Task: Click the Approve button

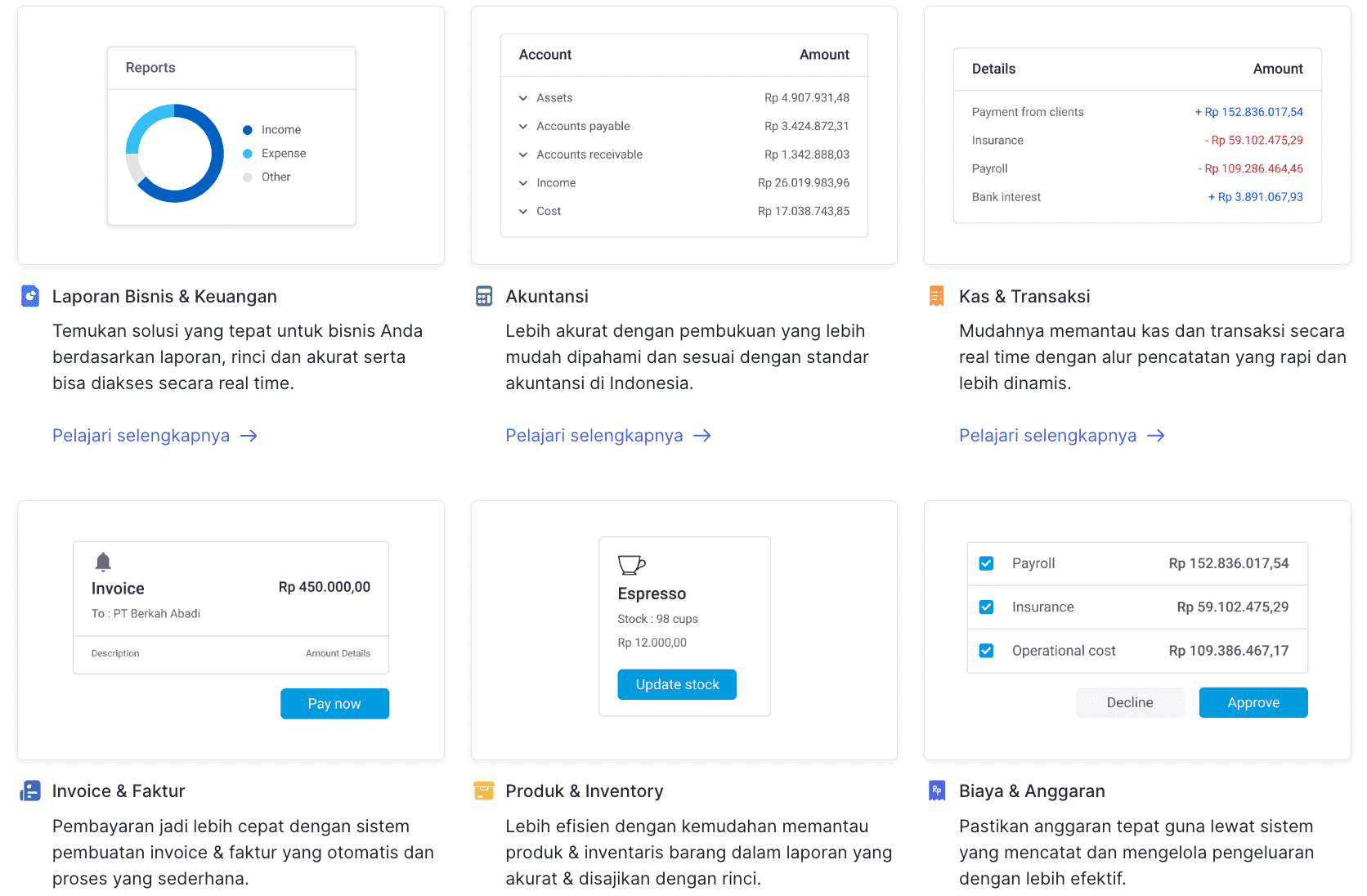Action: (1253, 703)
